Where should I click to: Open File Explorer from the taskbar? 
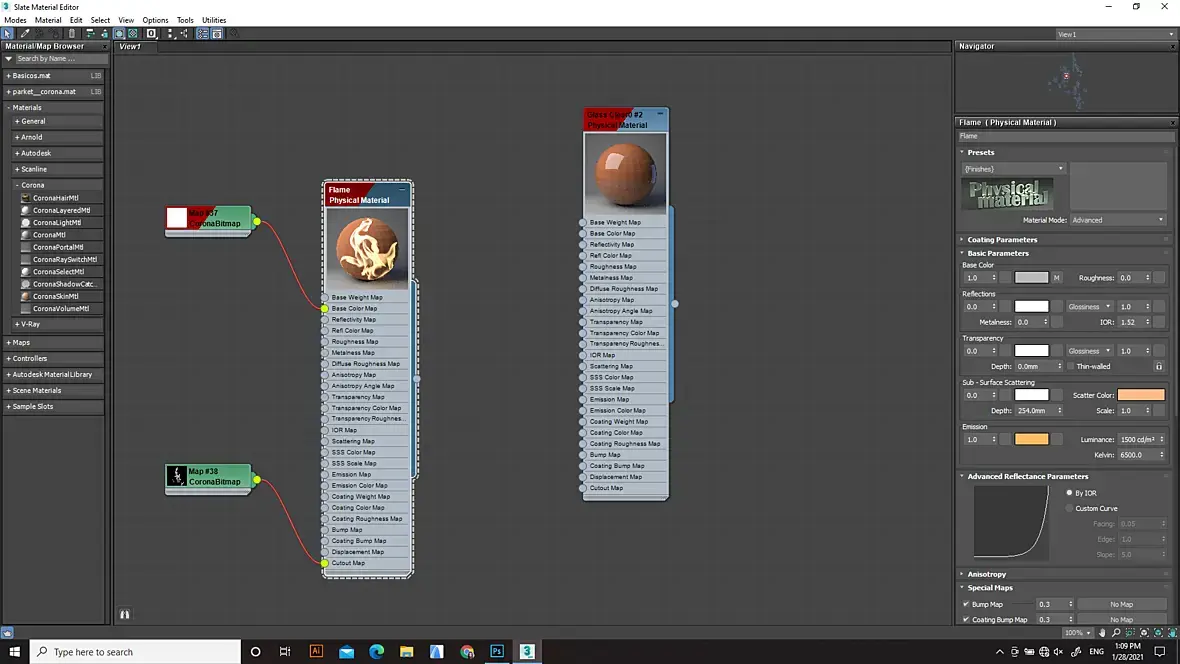point(406,651)
